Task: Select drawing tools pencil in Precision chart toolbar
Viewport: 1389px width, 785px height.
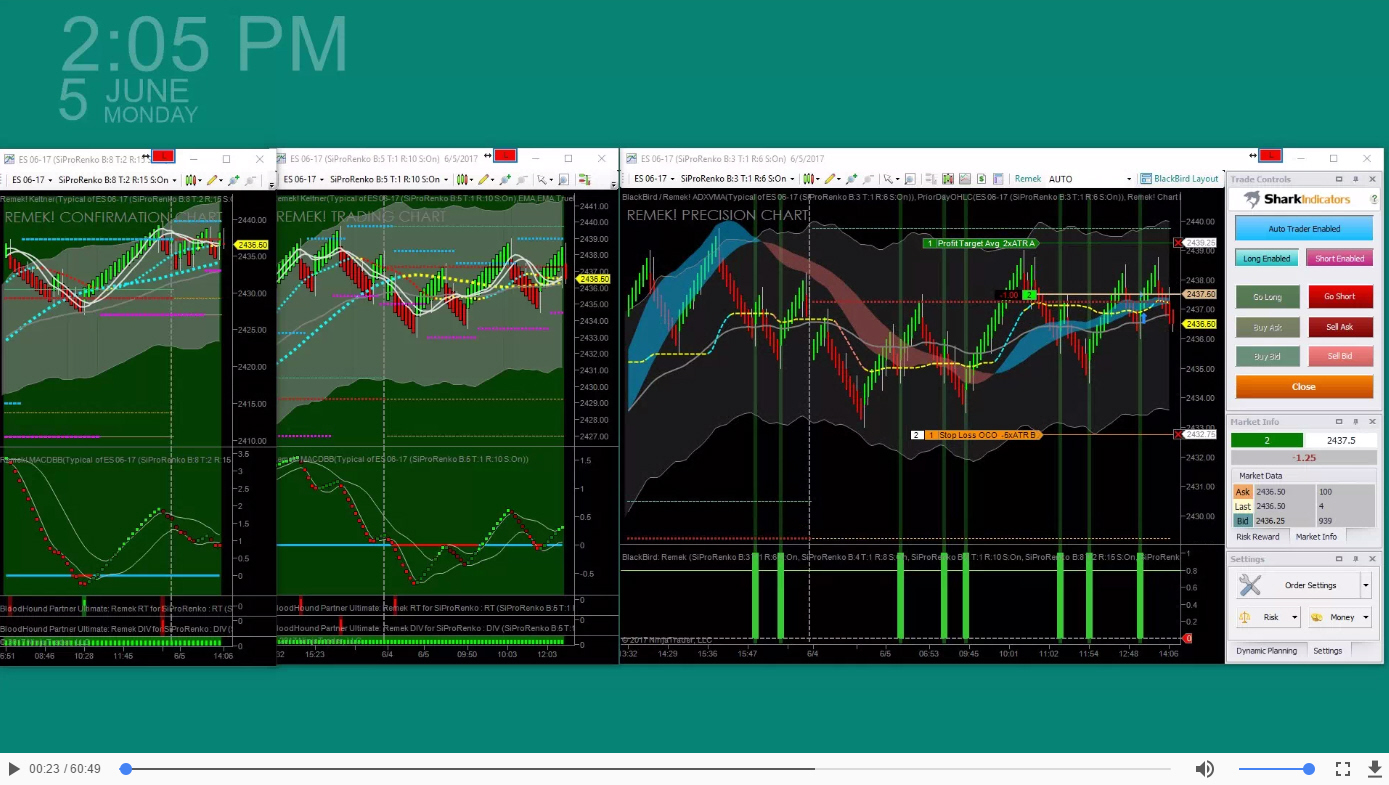Action: tap(830, 179)
